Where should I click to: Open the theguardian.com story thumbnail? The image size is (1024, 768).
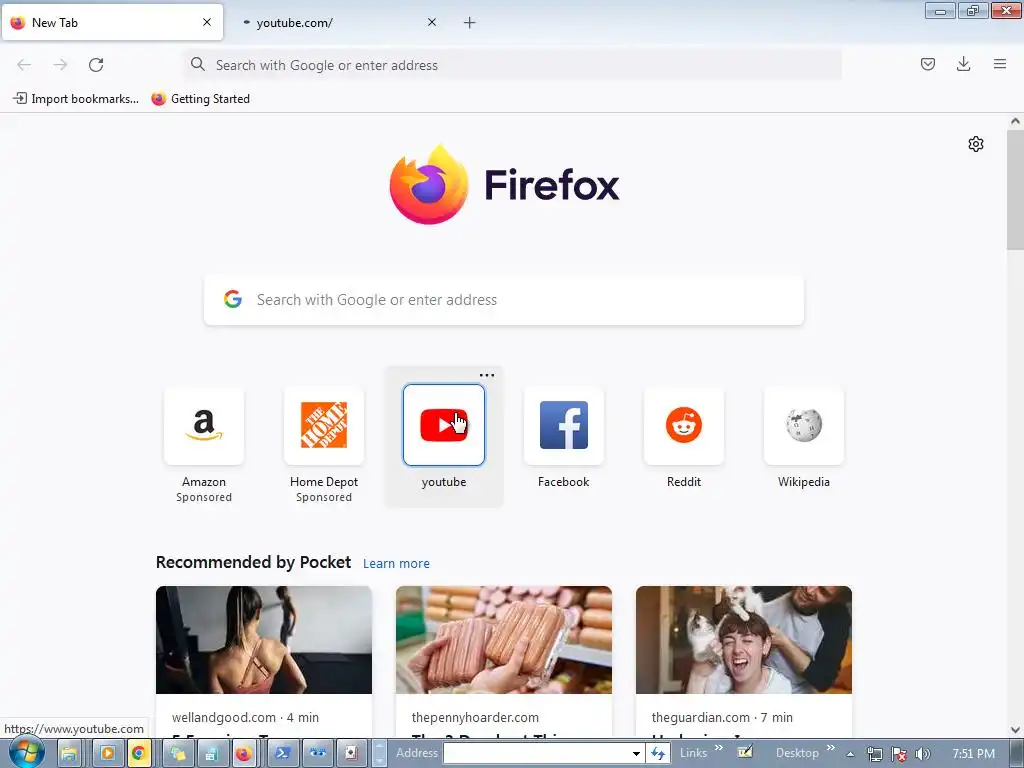click(743, 639)
